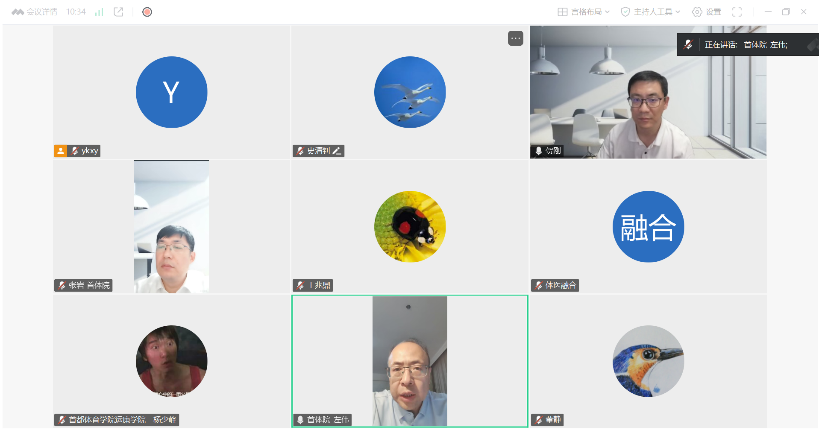The height and width of the screenshot is (430, 819).
Task: Click the pencil edit icon beside flying-birds name
Action: 337,151
